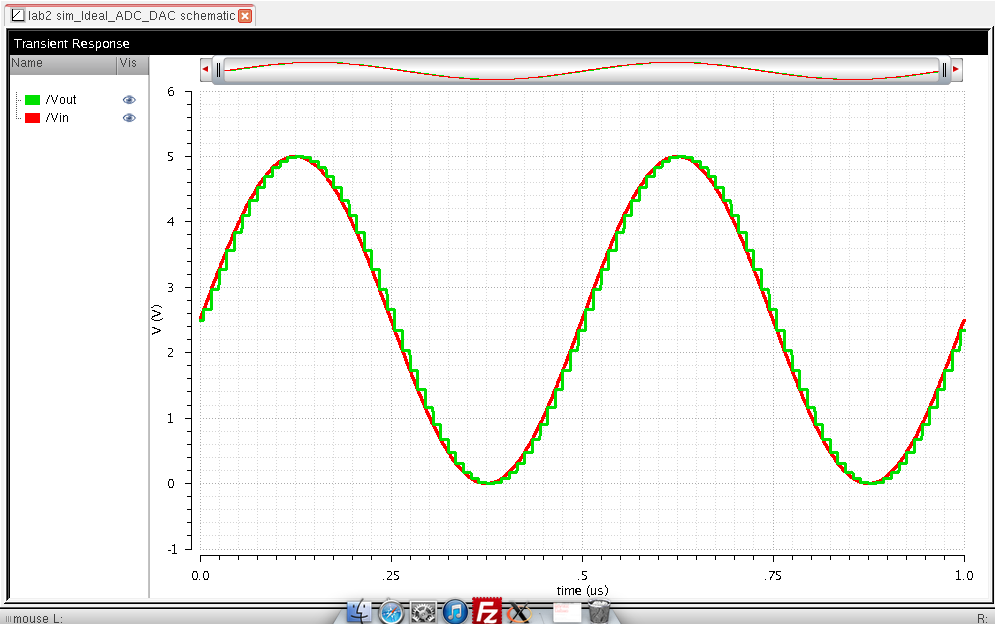The width and height of the screenshot is (995, 624).
Task: Hide the /Vout trace using eye icon
Action: (129, 100)
